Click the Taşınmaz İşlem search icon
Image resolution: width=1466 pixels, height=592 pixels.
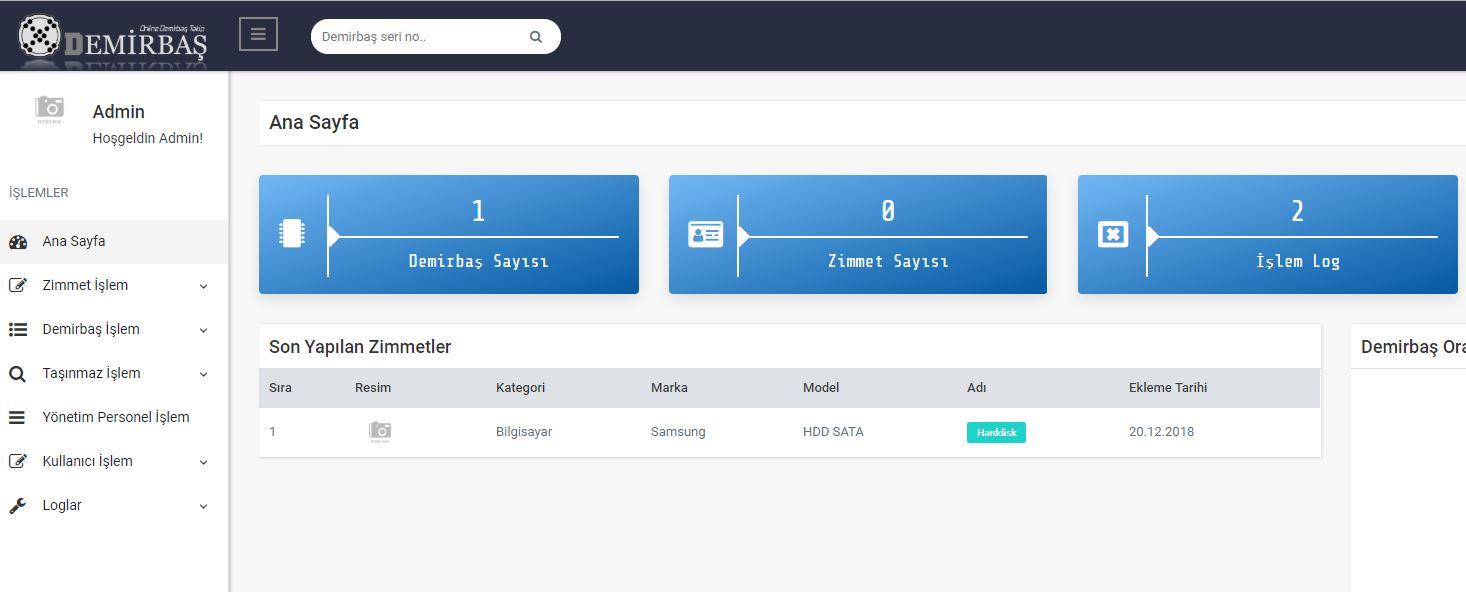coord(18,374)
